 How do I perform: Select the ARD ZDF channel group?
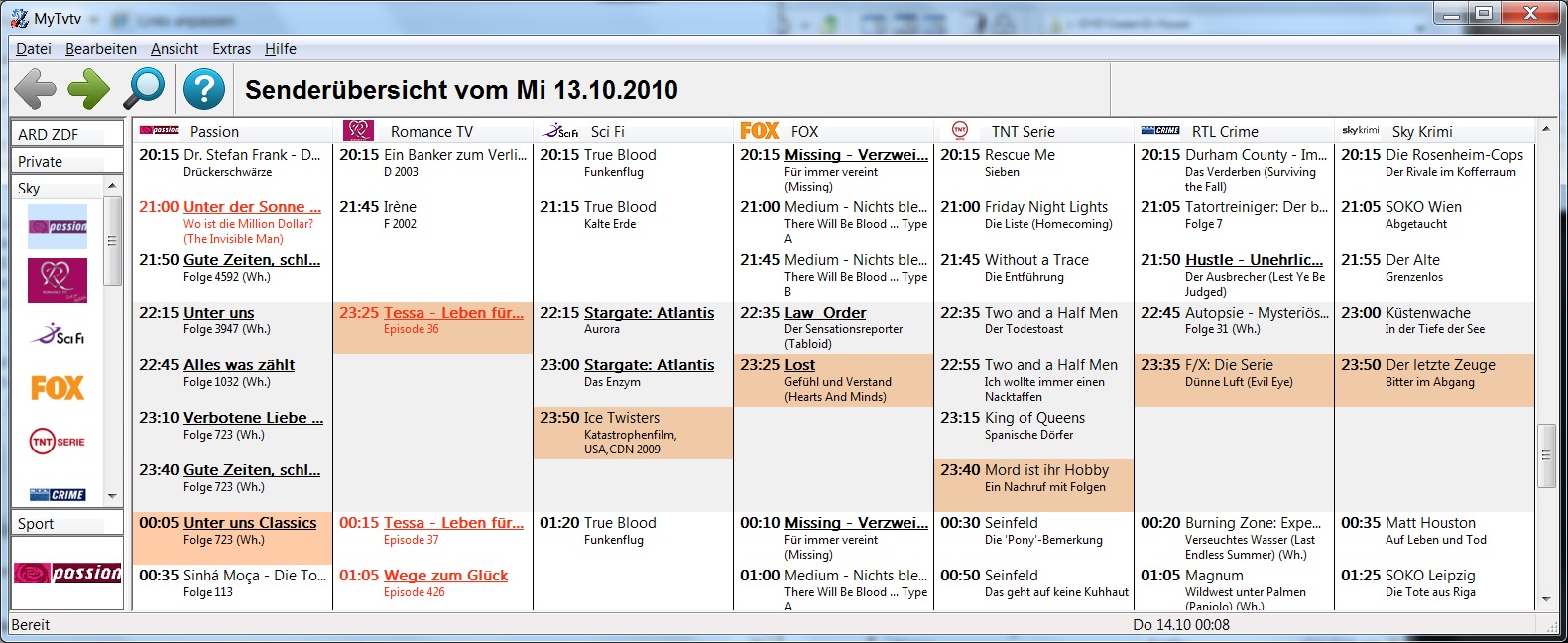(x=67, y=134)
